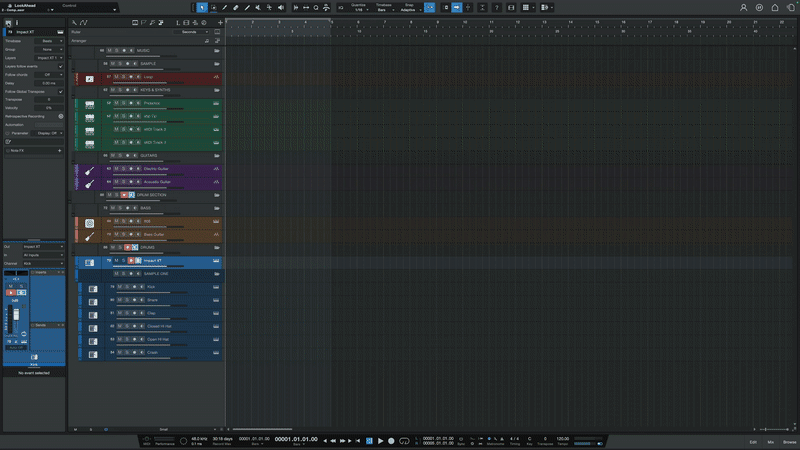Click the Delay 0.00 ms field

pyautogui.click(x=49, y=83)
